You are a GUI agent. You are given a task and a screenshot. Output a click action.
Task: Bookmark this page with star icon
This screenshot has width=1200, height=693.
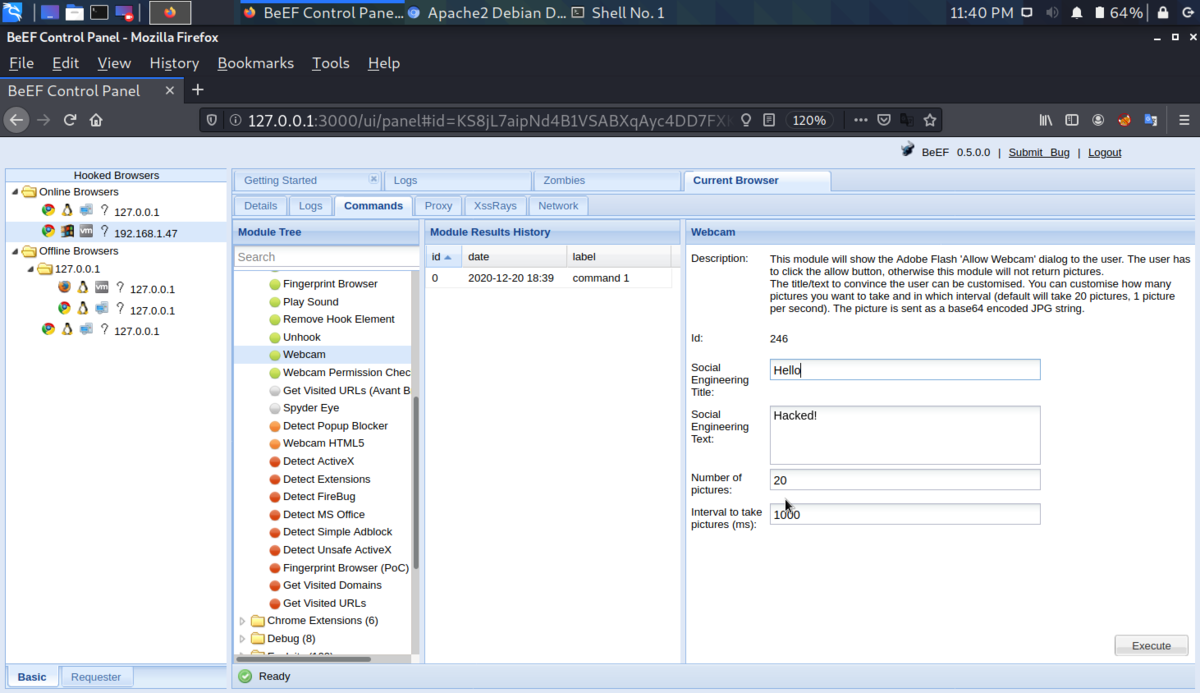coord(930,120)
